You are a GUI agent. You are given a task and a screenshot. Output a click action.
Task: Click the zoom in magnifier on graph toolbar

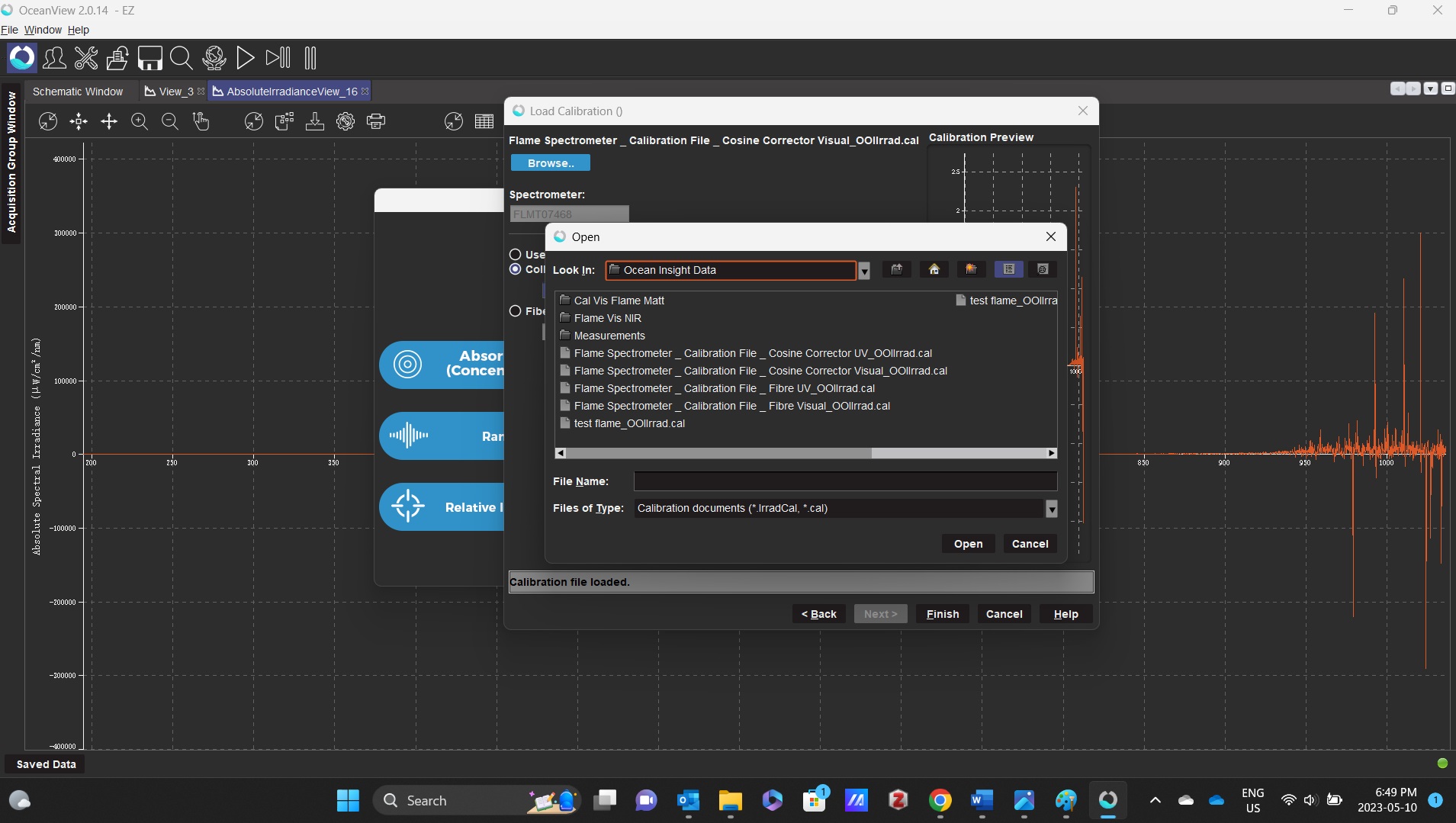point(140,121)
